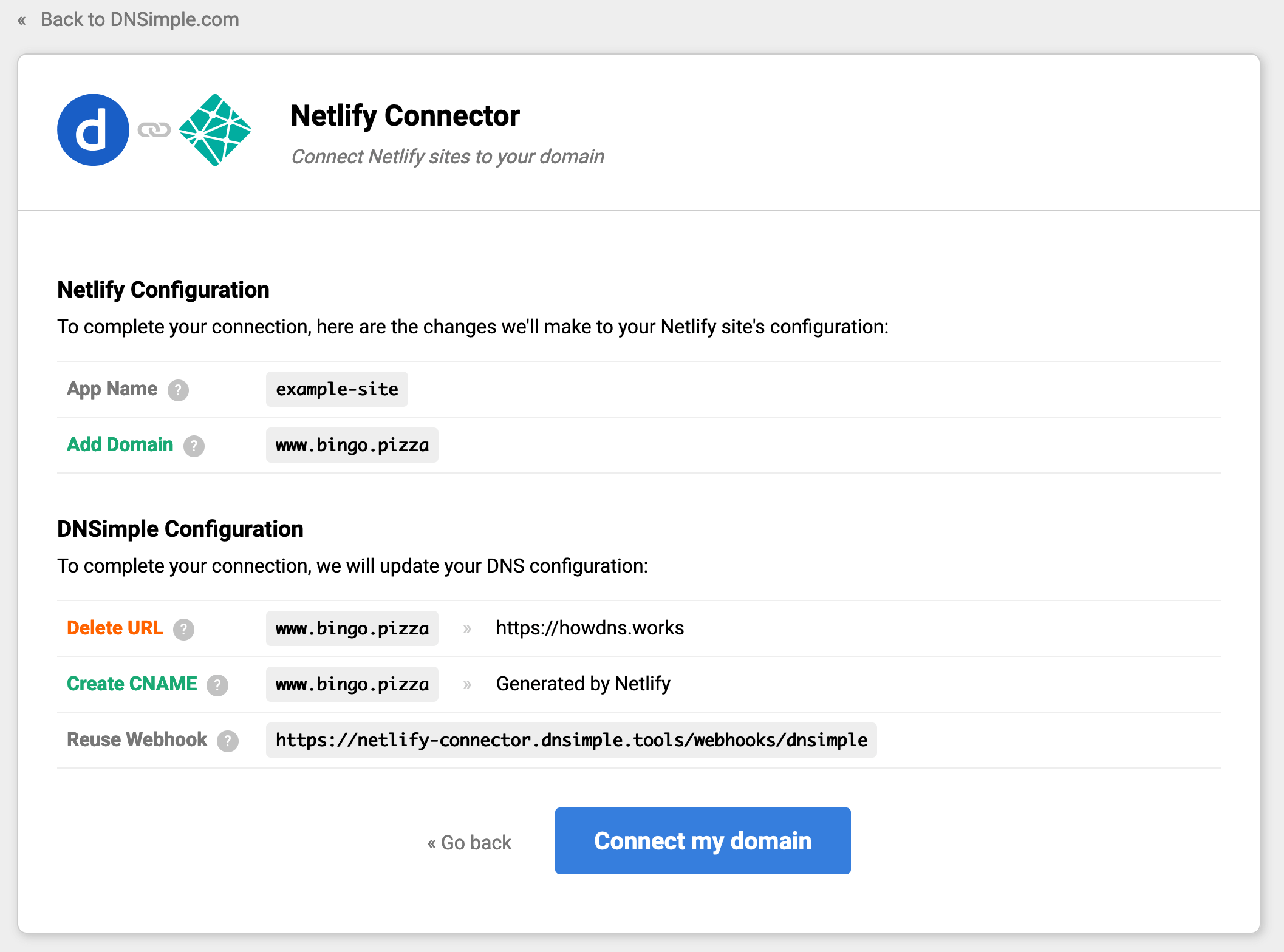Select the www.bingo.pizza Add Domain value
1284x952 pixels.
click(352, 445)
